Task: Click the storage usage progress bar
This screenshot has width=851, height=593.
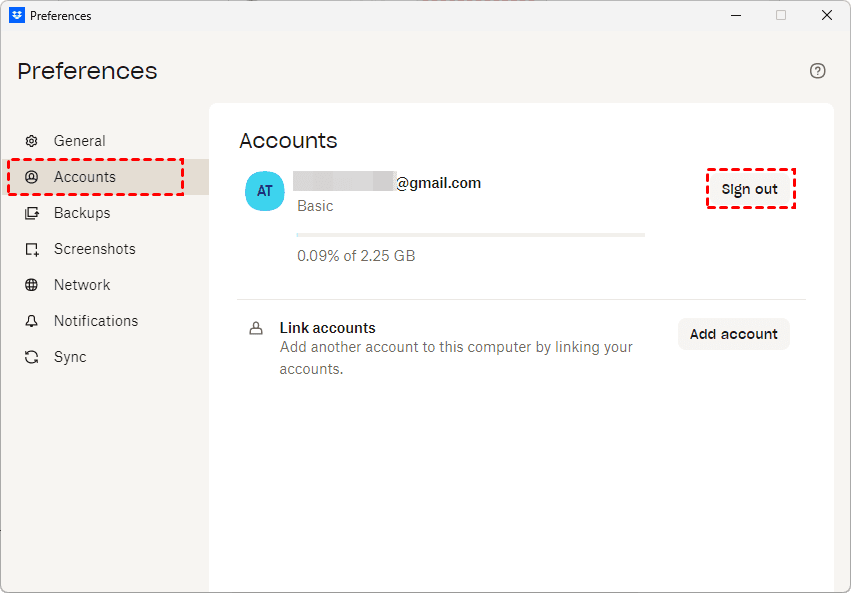Action: pos(470,235)
